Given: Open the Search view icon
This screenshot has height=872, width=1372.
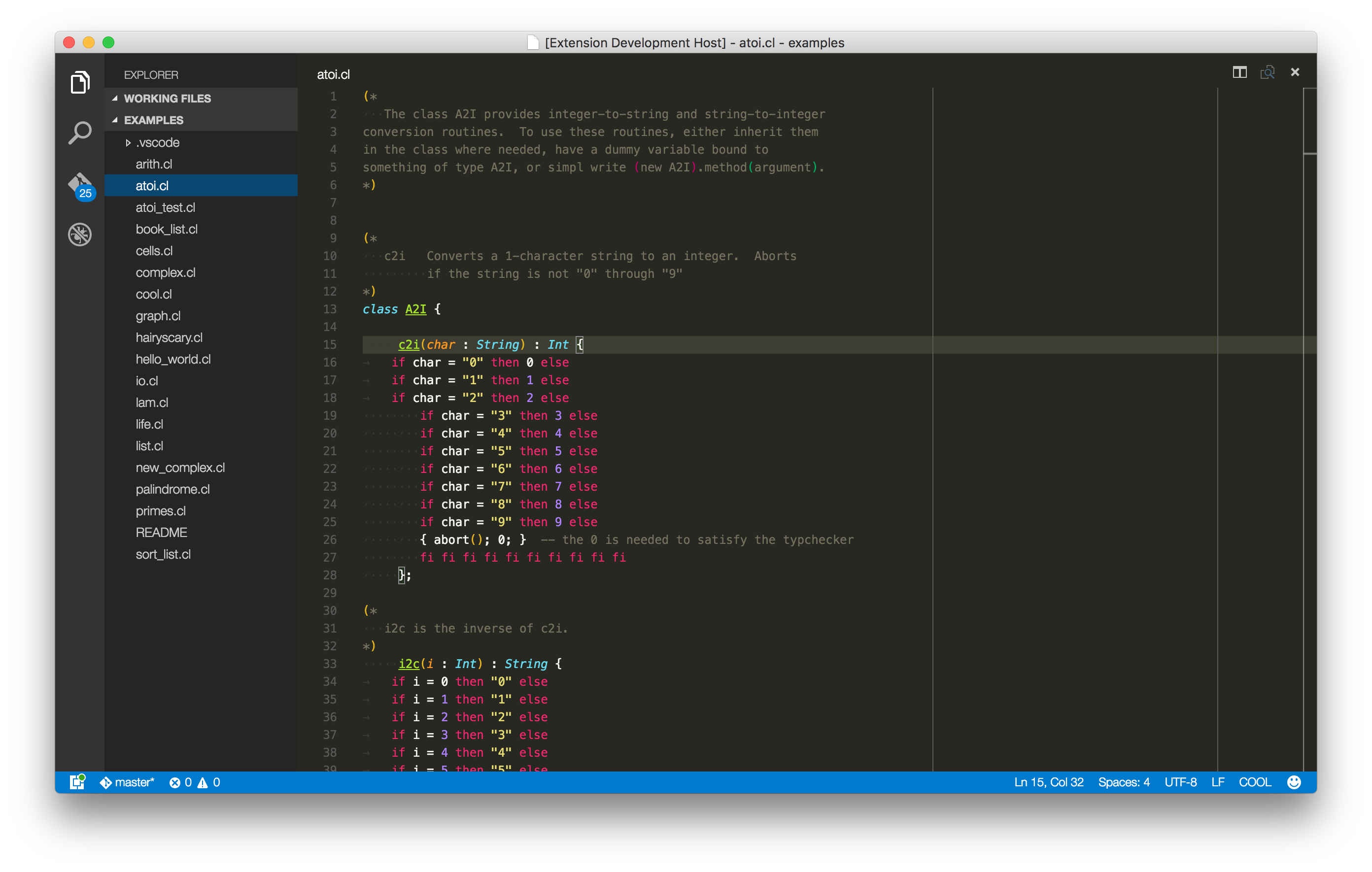Looking at the screenshot, I should pyautogui.click(x=80, y=133).
